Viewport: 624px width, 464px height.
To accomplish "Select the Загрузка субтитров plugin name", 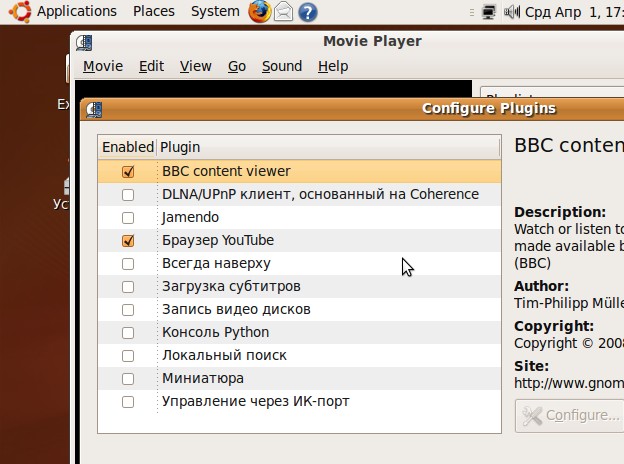I will pos(231,287).
